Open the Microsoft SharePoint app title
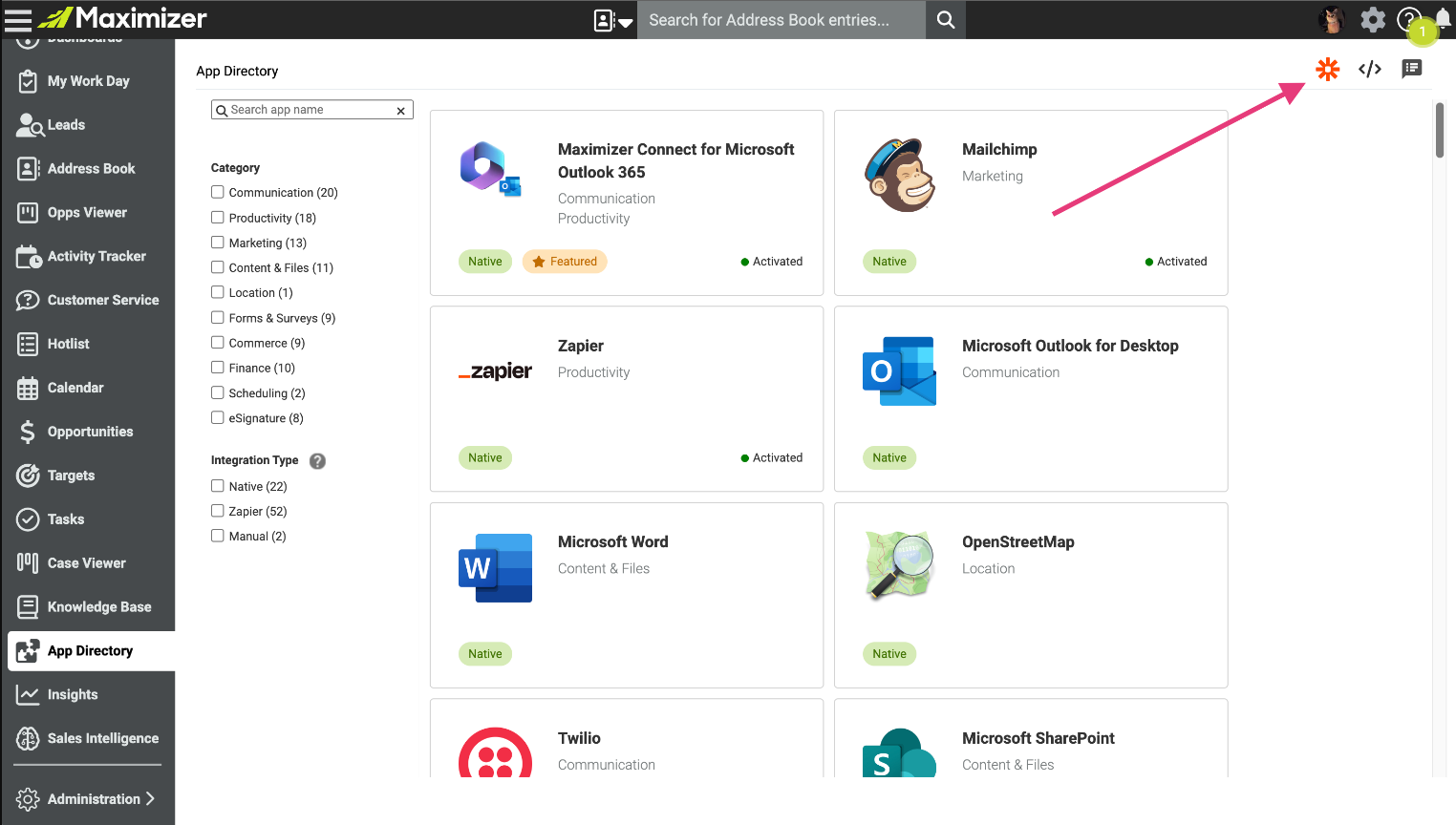 (1038, 738)
